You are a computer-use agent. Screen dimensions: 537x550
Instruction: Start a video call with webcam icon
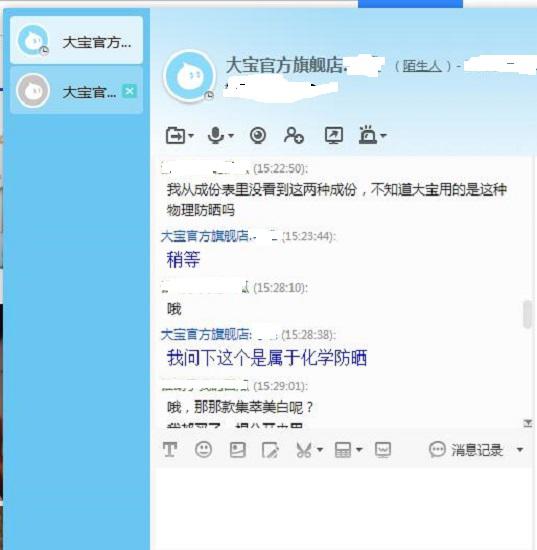point(258,135)
